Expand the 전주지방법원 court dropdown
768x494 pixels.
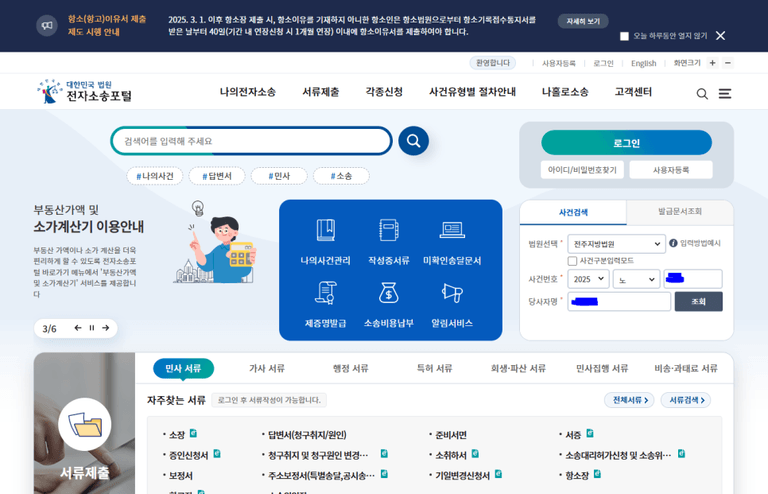(x=616, y=244)
